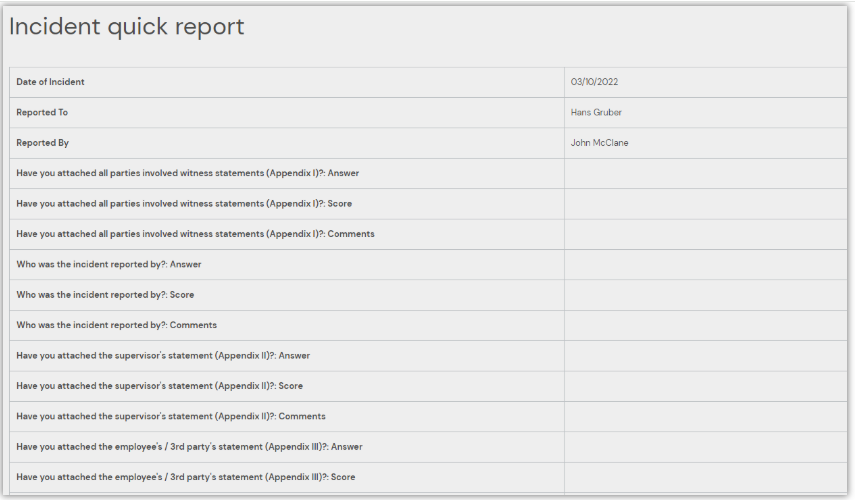
Task: Select supervisor's statement (Appendix II) Comments label
Action: (171, 416)
